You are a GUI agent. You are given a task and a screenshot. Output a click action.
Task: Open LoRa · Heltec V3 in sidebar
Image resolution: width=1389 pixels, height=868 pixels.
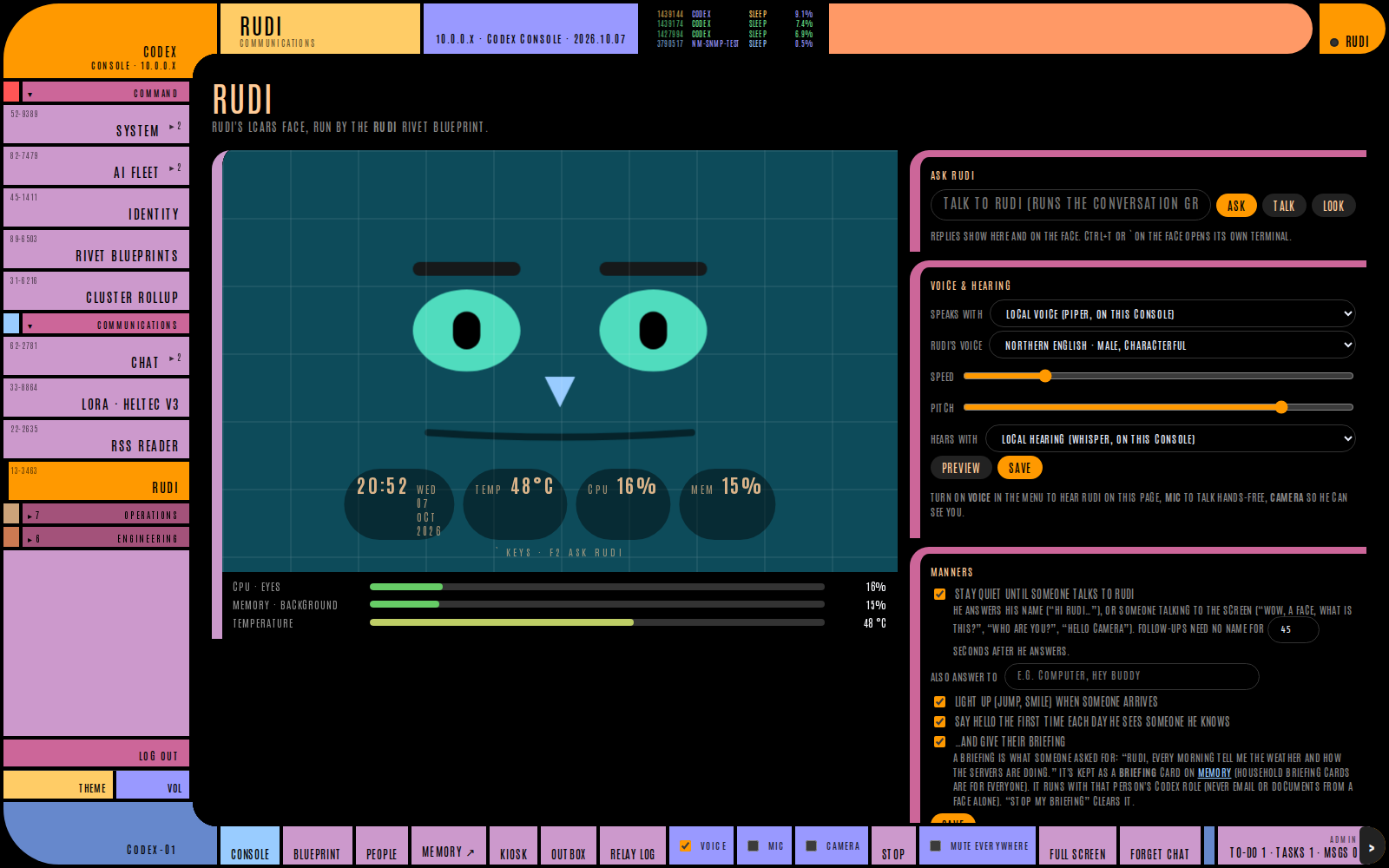point(96,397)
